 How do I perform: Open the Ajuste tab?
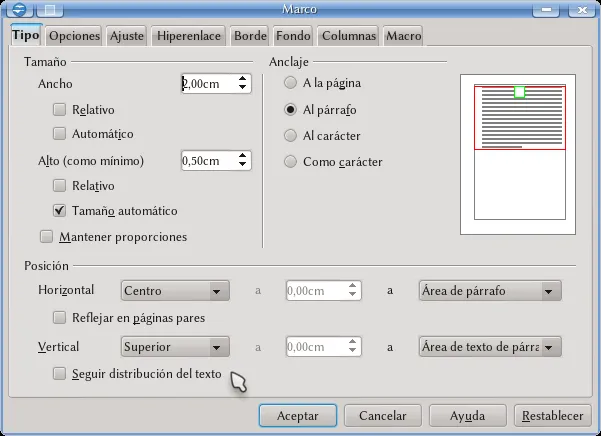click(127, 36)
